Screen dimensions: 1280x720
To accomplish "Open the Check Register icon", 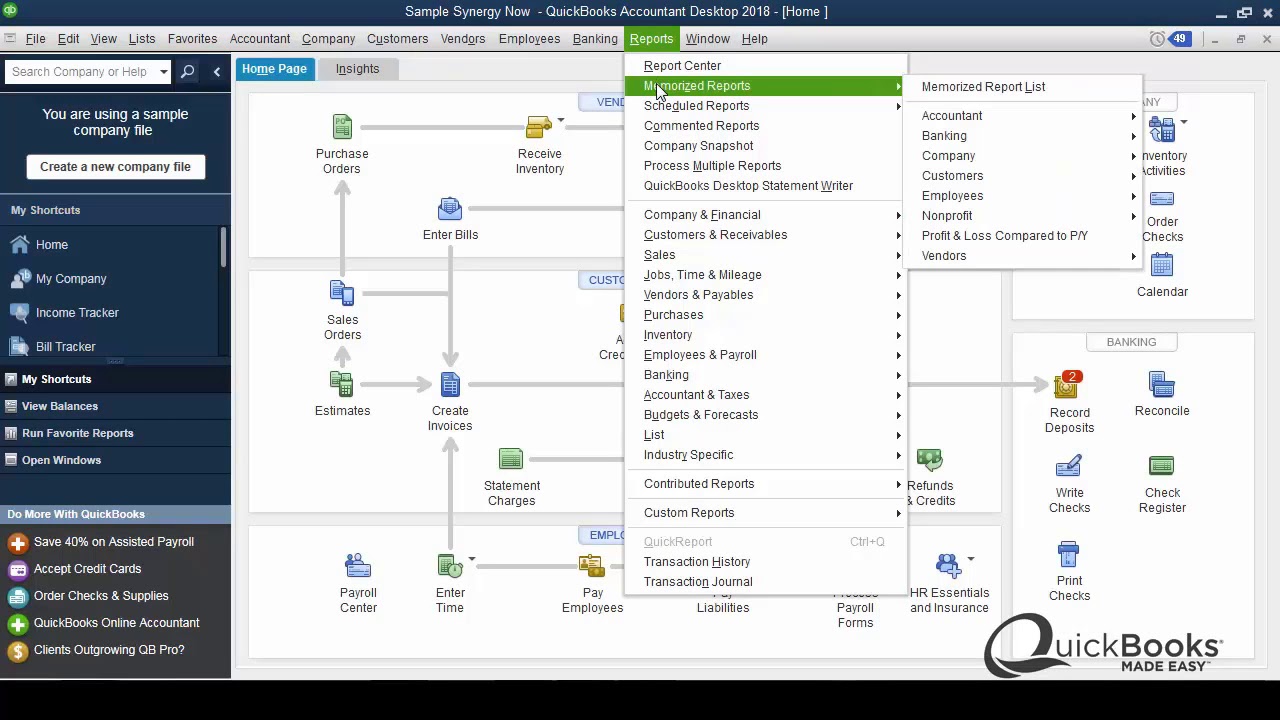I will (x=1162, y=466).
